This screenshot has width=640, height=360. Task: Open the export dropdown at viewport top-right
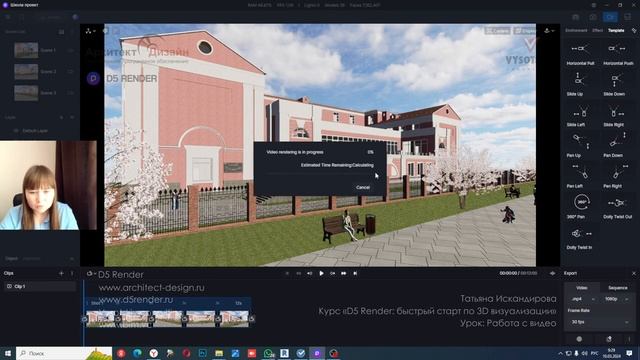point(549,31)
